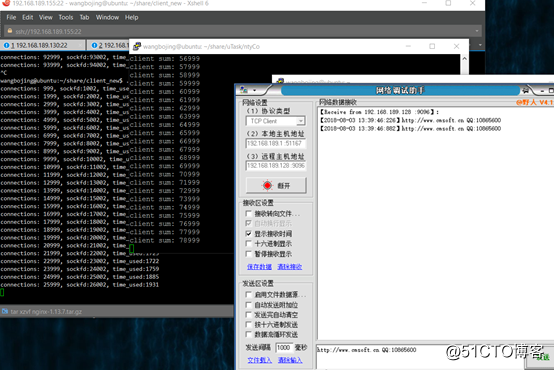
Task: Click the red connection indicator on the 断开 button
Action: pyautogui.click(x=267, y=185)
